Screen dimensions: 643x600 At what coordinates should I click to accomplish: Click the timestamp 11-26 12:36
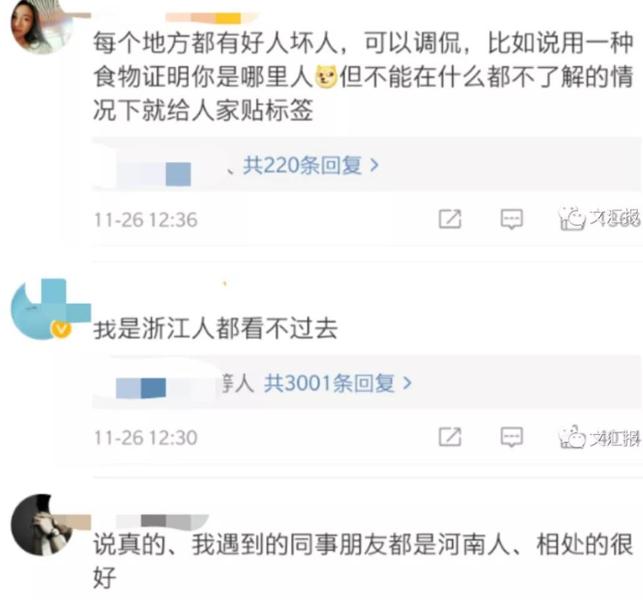point(146,220)
